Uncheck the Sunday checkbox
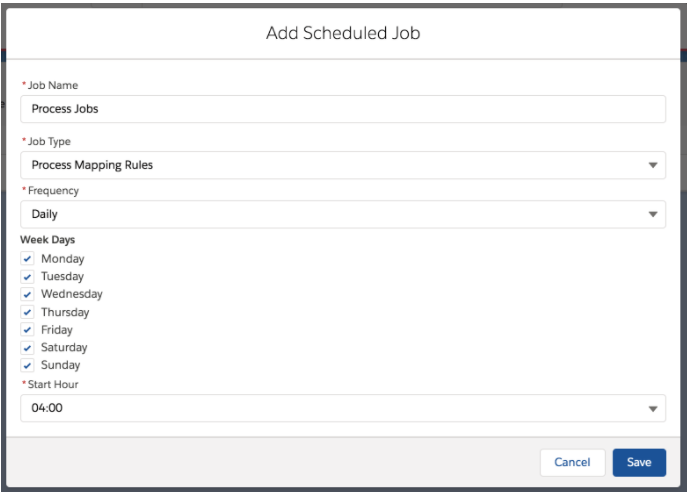The width and height of the screenshot is (692, 494). tap(27, 365)
